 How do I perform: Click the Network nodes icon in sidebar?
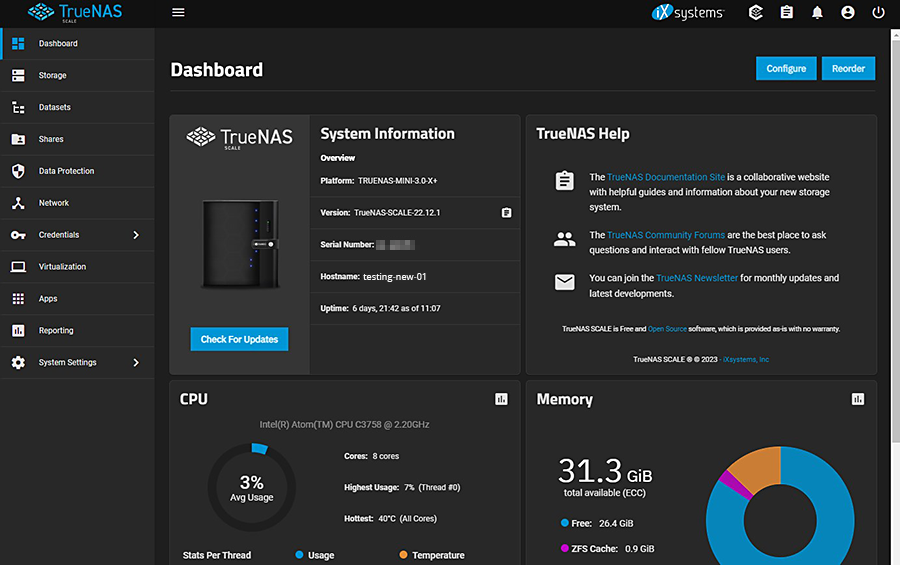[x=18, y=203]
